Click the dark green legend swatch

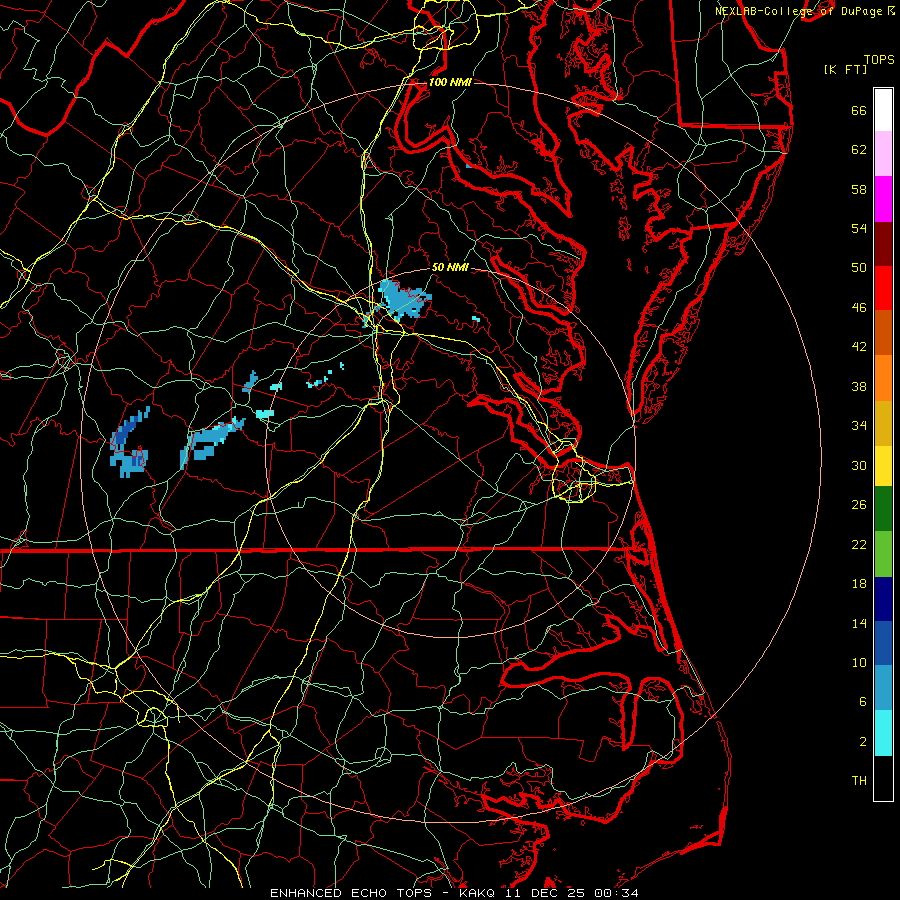(883, 509)
